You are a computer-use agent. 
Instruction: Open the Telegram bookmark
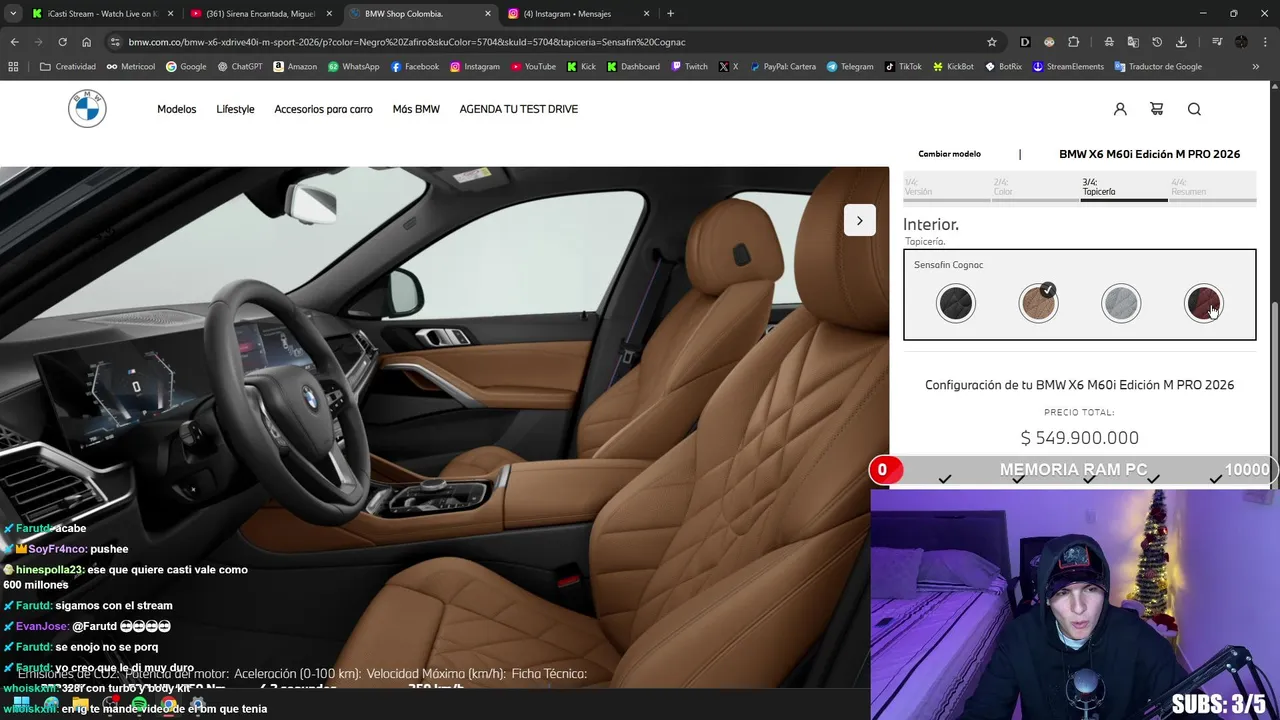(x=849, y=67)
